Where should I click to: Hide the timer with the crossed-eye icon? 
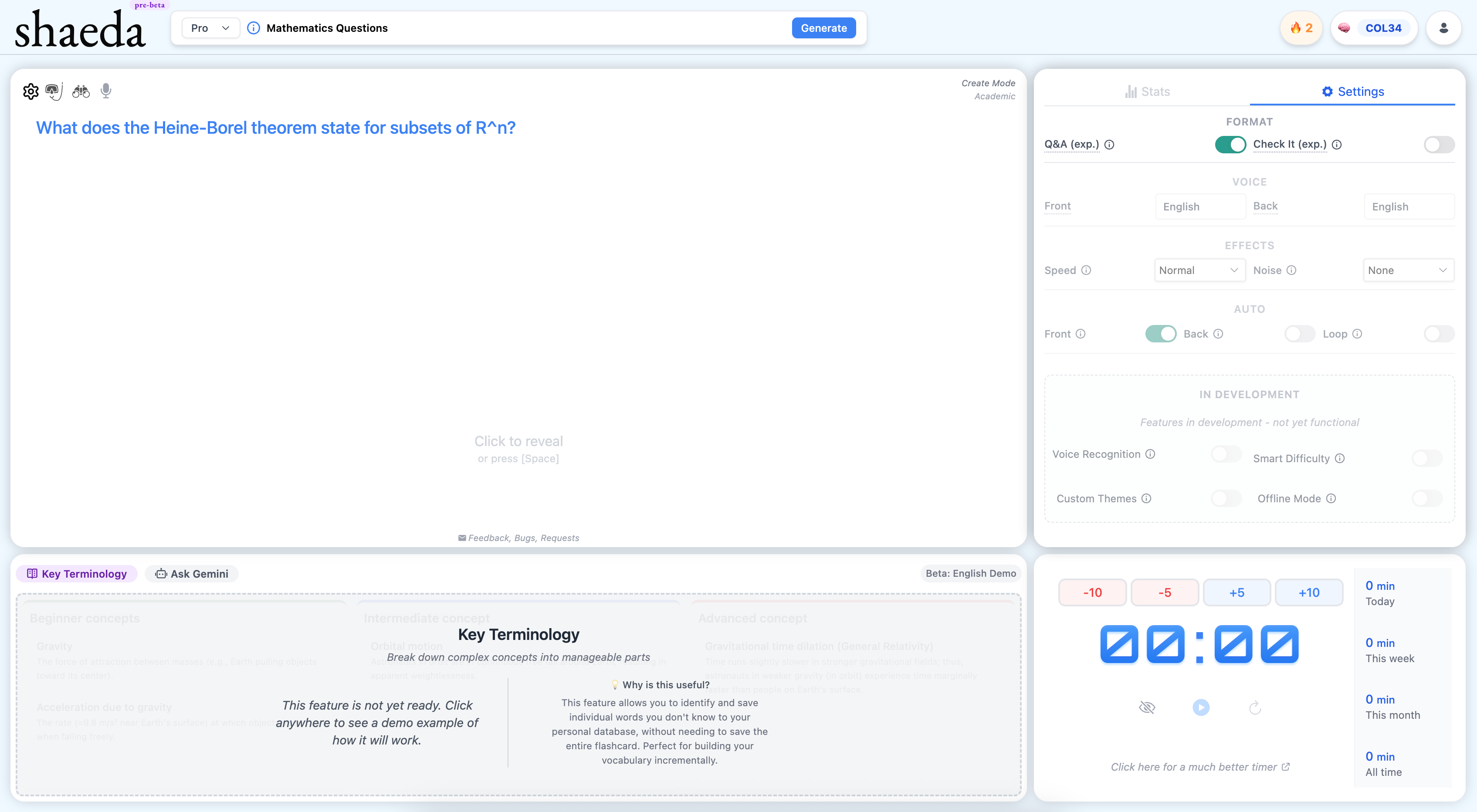click(1147, 707)
